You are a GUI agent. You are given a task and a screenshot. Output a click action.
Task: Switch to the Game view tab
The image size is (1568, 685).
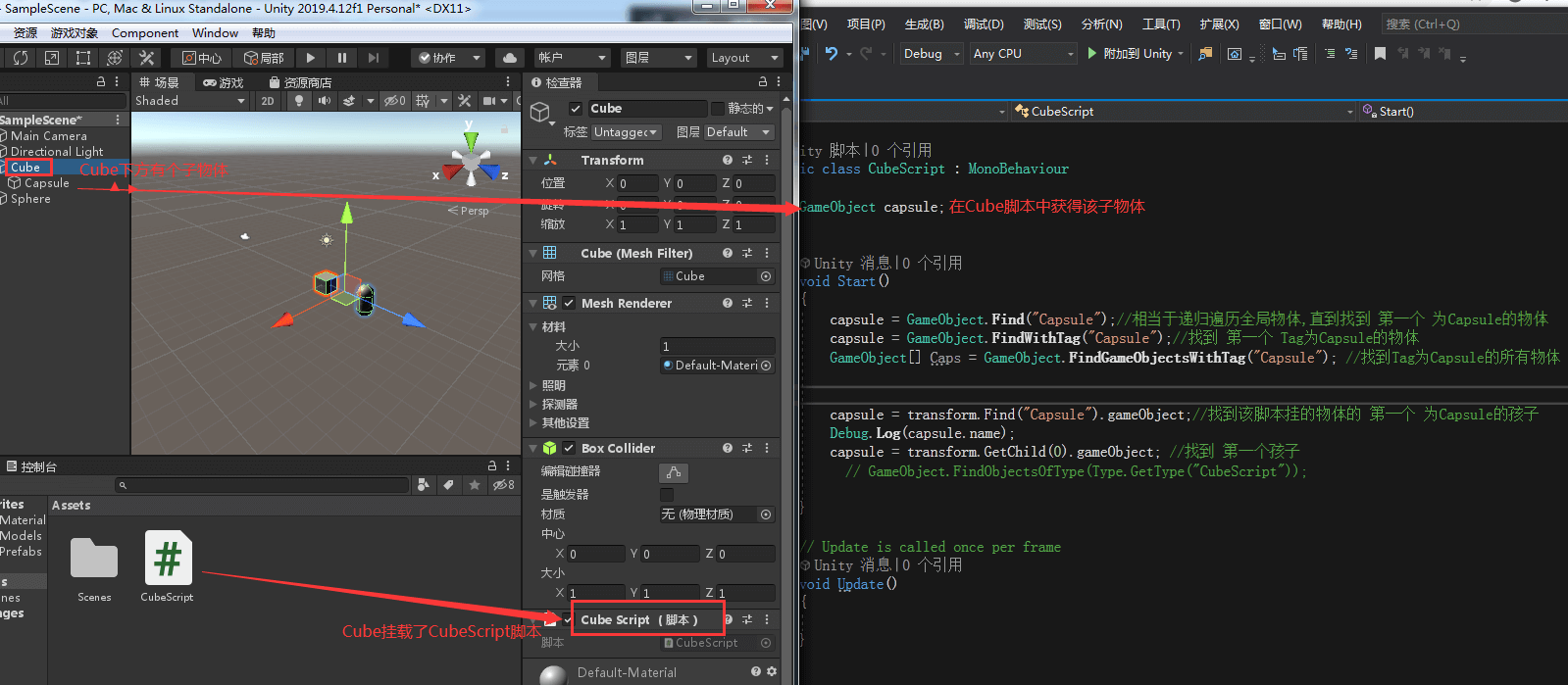click(x=224, y=82)
